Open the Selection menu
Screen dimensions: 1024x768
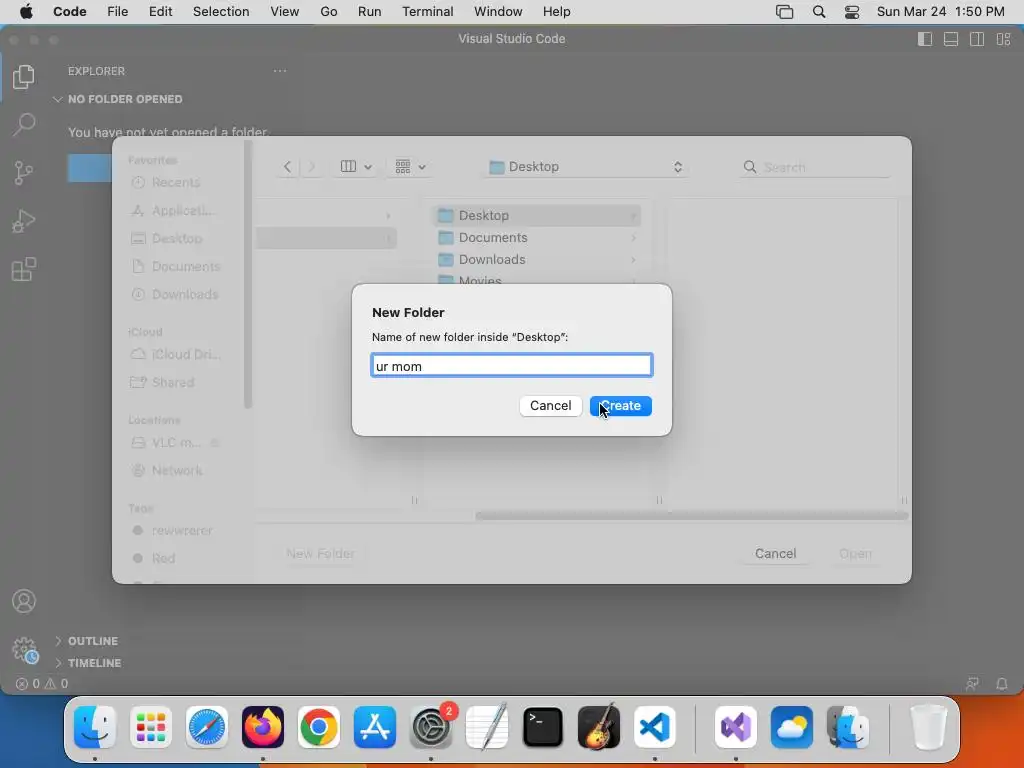(221, 12)
